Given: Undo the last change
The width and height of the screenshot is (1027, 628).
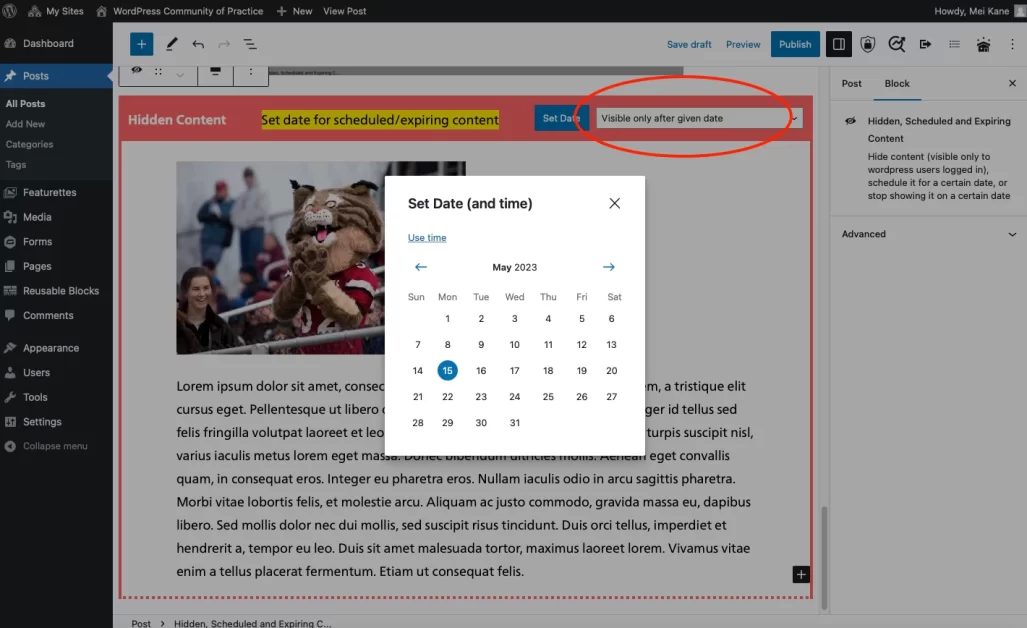Looking at the screenshot, I should 198,44.
